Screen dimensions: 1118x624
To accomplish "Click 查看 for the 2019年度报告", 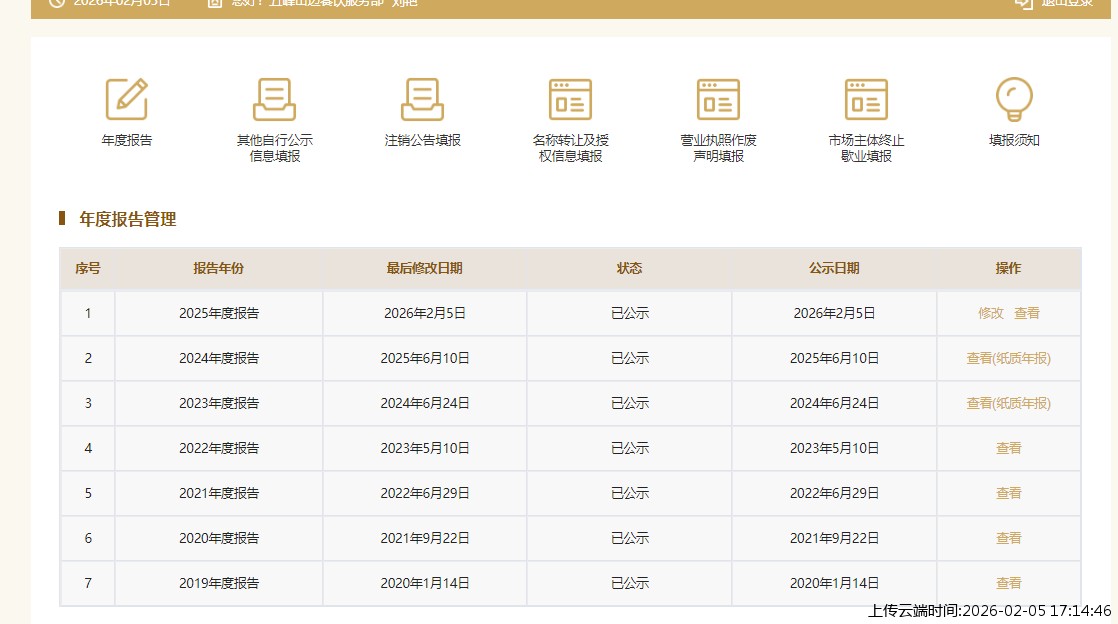I will [1008, 583].
